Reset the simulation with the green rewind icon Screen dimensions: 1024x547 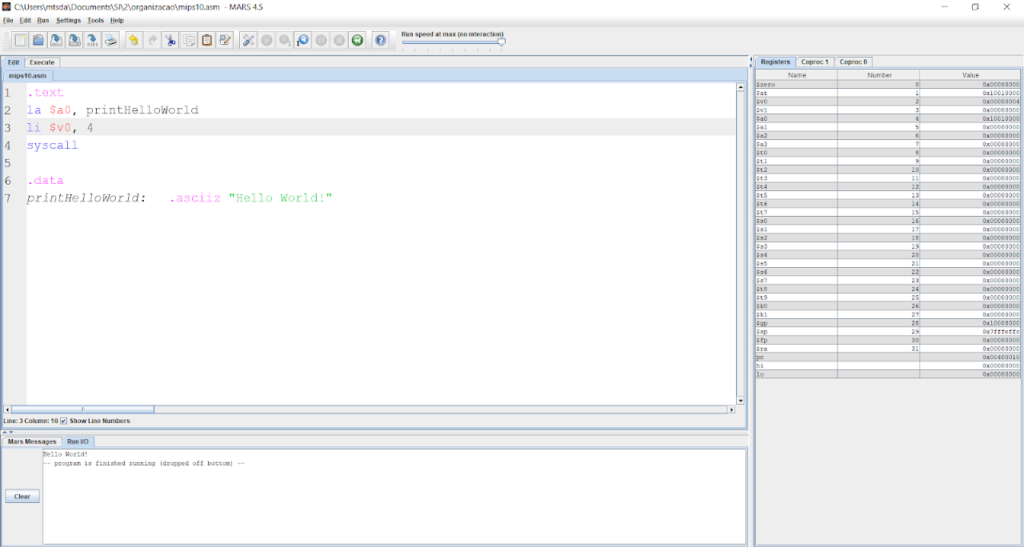[x=357, y=40]
